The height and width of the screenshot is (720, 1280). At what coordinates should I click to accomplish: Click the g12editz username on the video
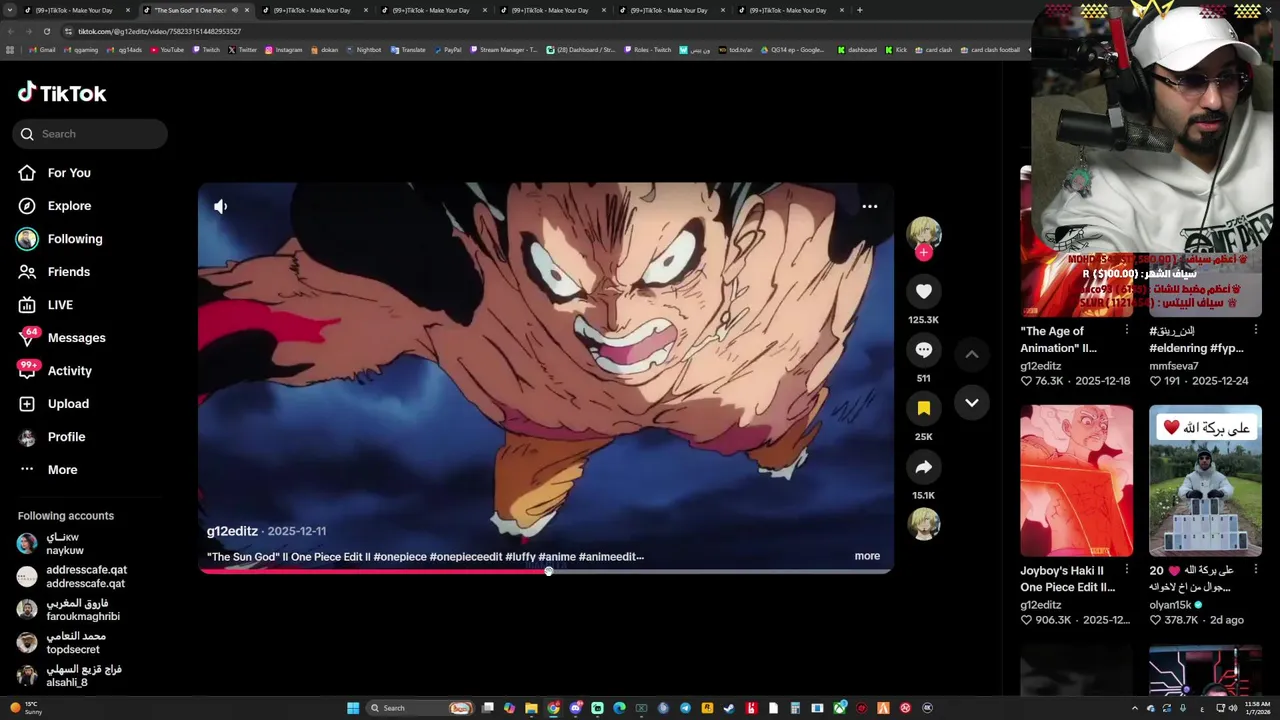[x=232, y=531]
